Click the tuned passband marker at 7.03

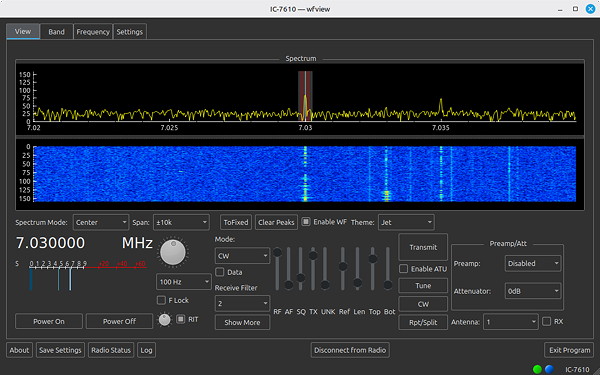point(305,96)
